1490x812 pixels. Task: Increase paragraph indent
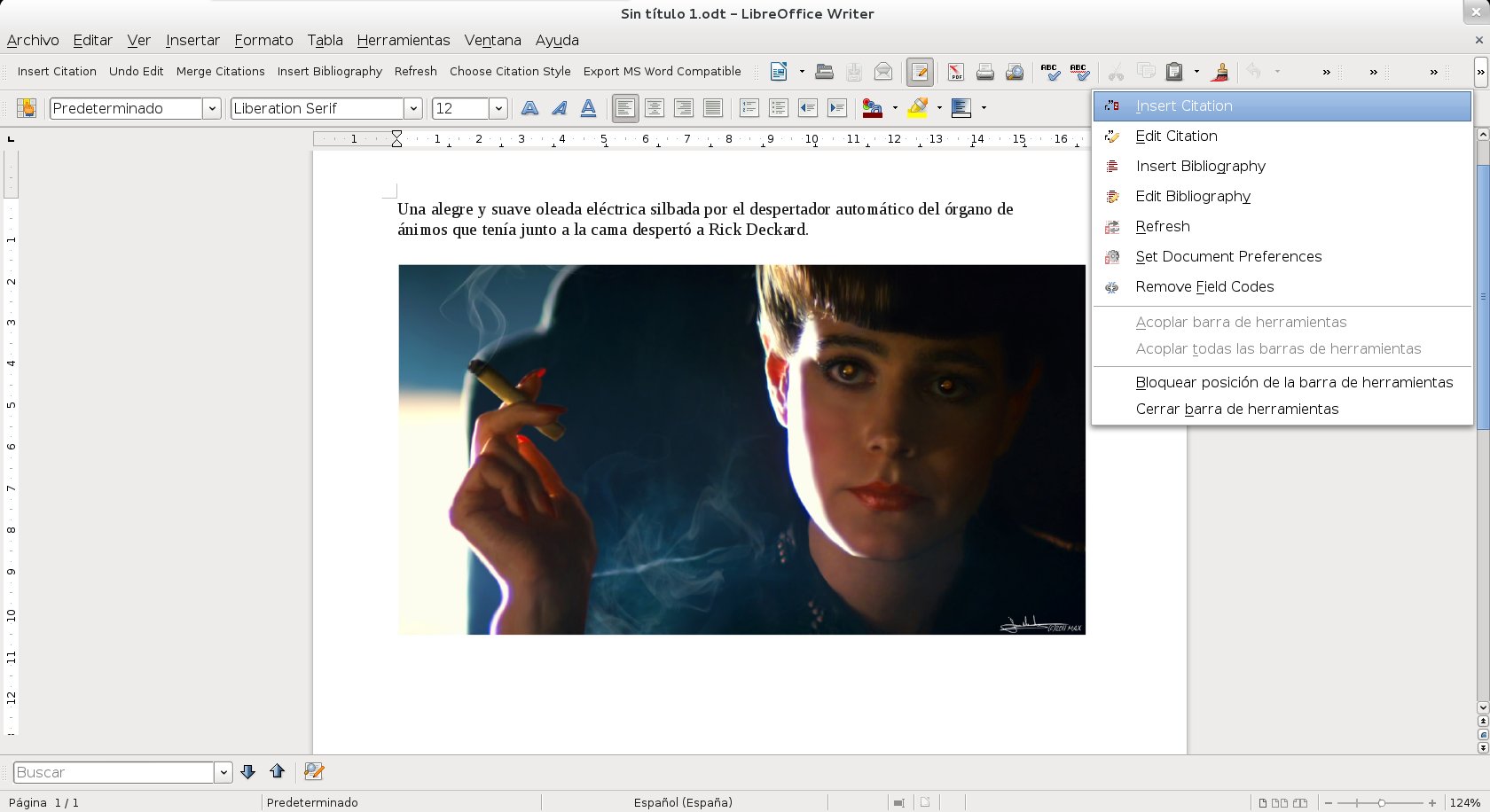(x=837, y=108)
